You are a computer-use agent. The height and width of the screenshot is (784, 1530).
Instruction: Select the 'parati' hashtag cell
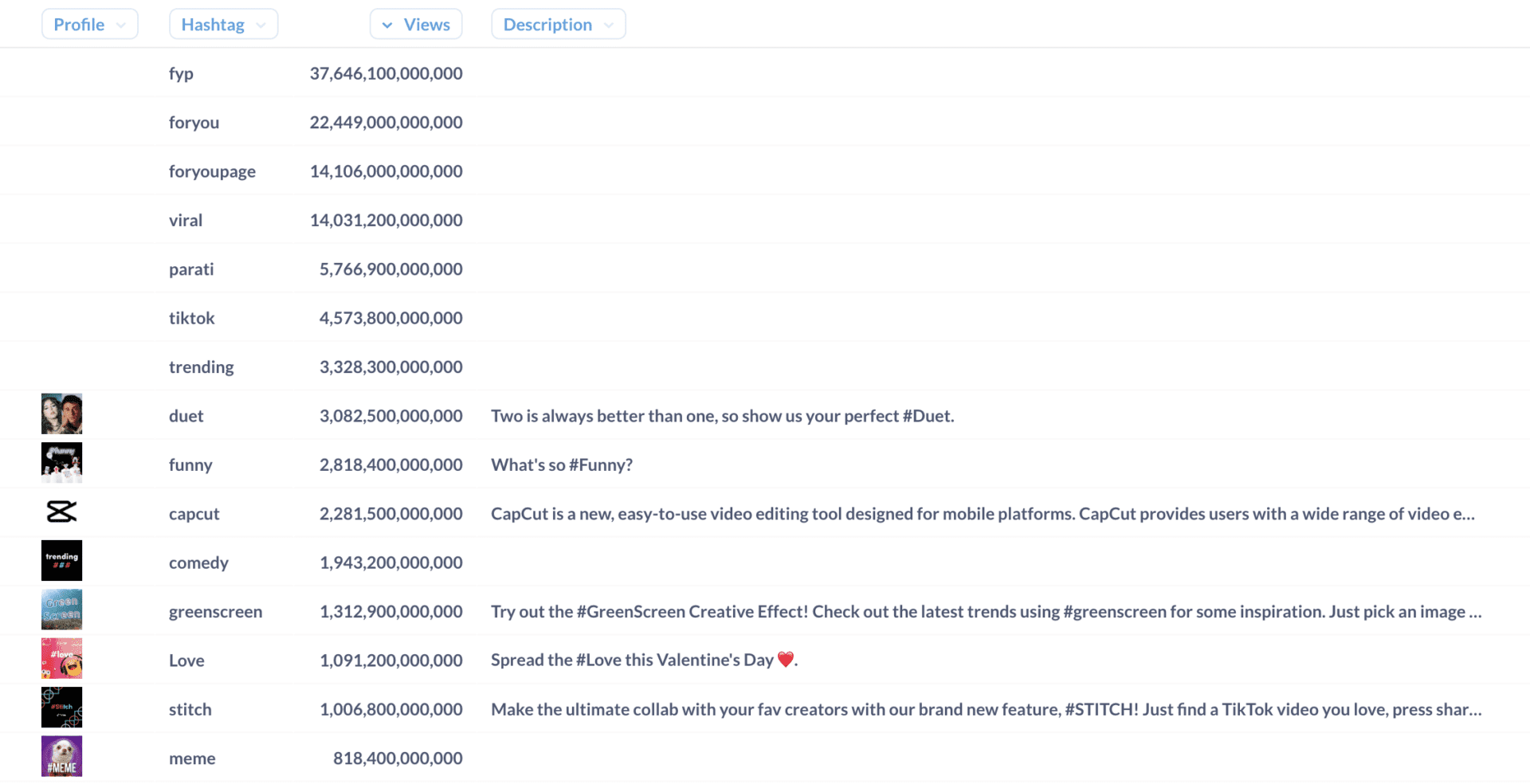191,269
